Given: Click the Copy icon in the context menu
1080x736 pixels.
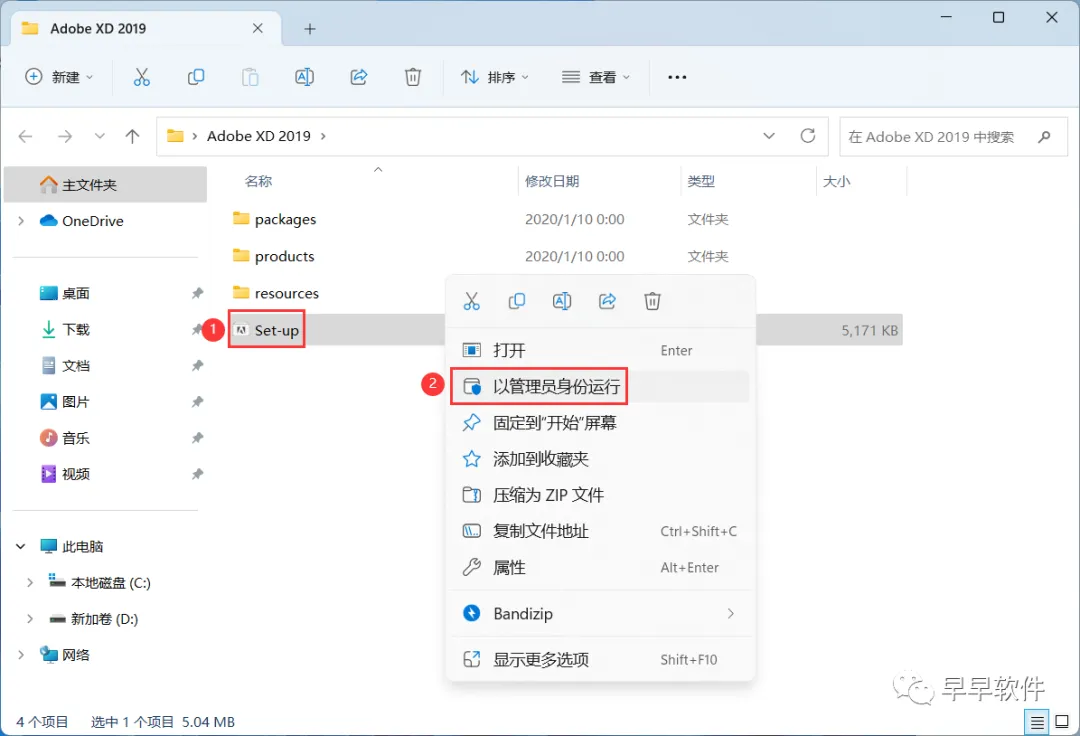Looking at the screenshot, I should pos(517,301).
